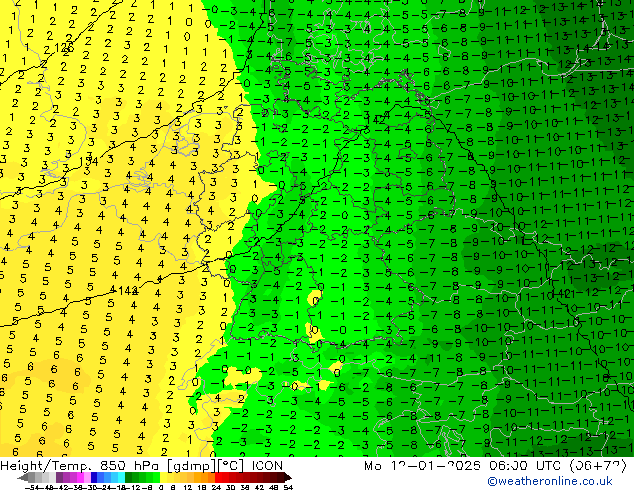This screenshot has height=490, width=634.
Task: Click the "134" height contour label
Action: (x=89, y=162)
